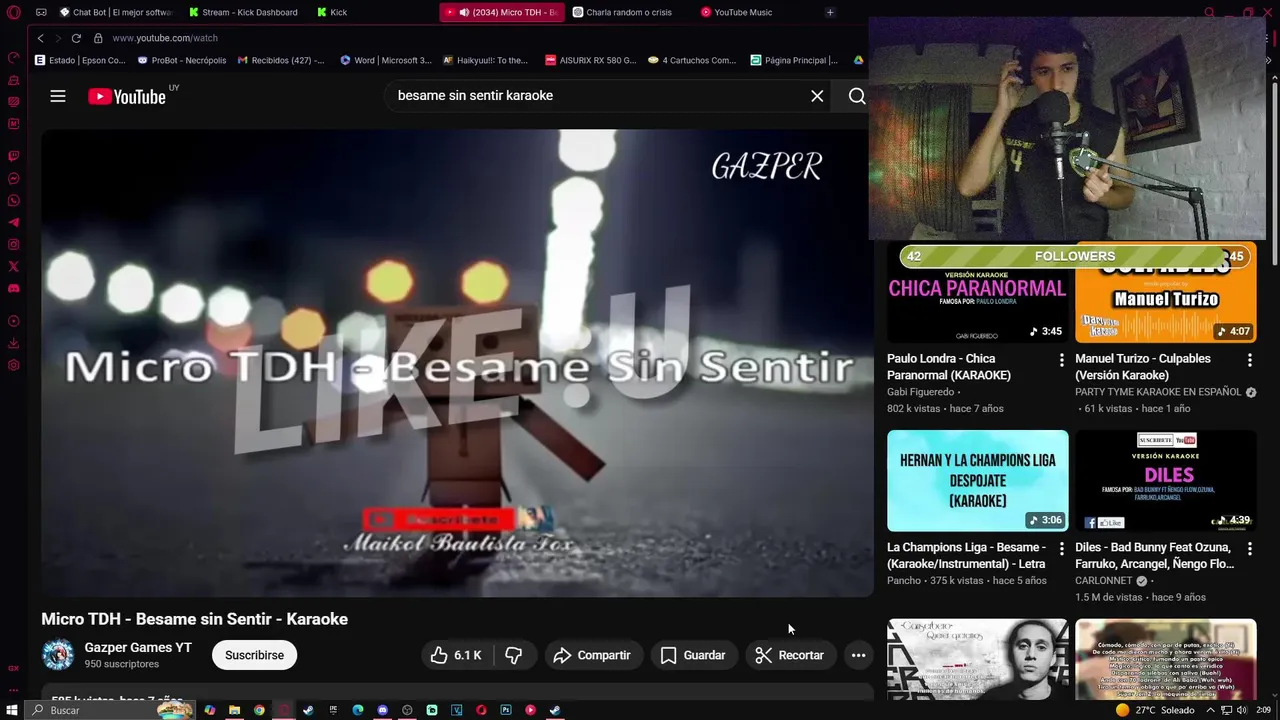
Task: Open GX Control speedometer icon
Action: tap(13, 58)
